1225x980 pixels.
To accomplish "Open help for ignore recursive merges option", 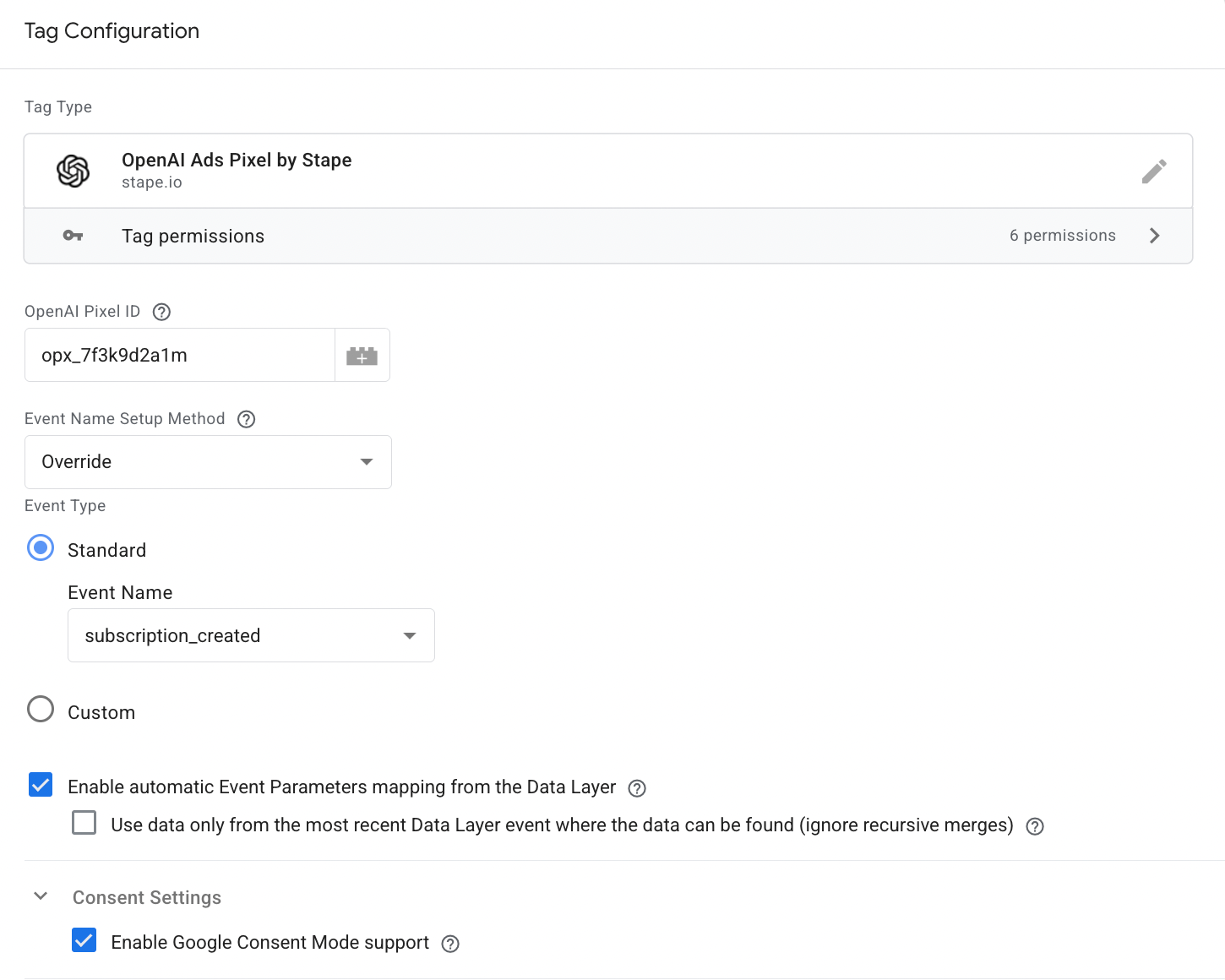I will [x=1035, y=826].
